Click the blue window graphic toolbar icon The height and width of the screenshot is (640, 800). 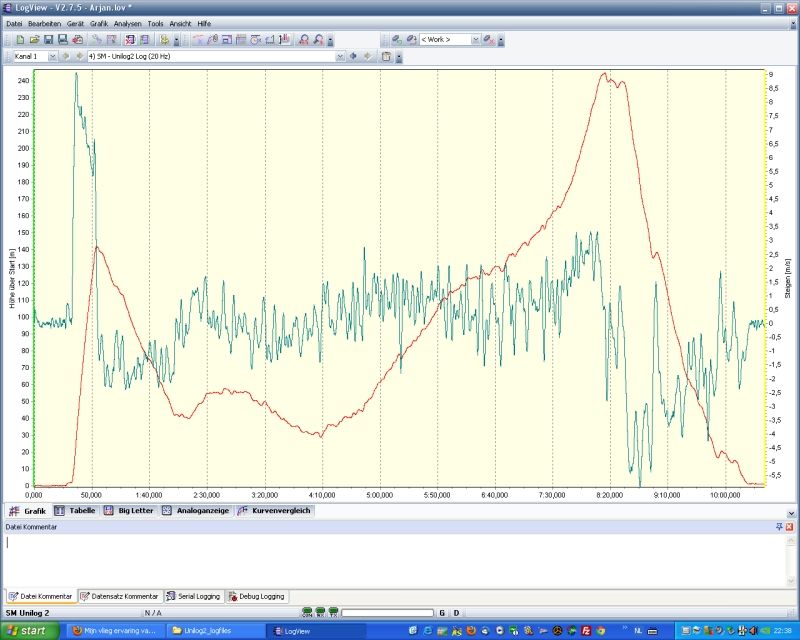click(227, 40)
